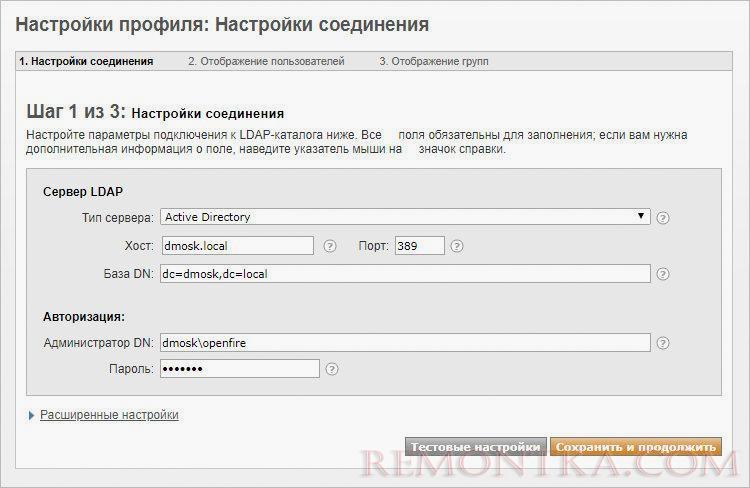Open the server type dropdown showing Active Directory
The width and height of the screenshot is (750, 488).
[x=405, y=217]
